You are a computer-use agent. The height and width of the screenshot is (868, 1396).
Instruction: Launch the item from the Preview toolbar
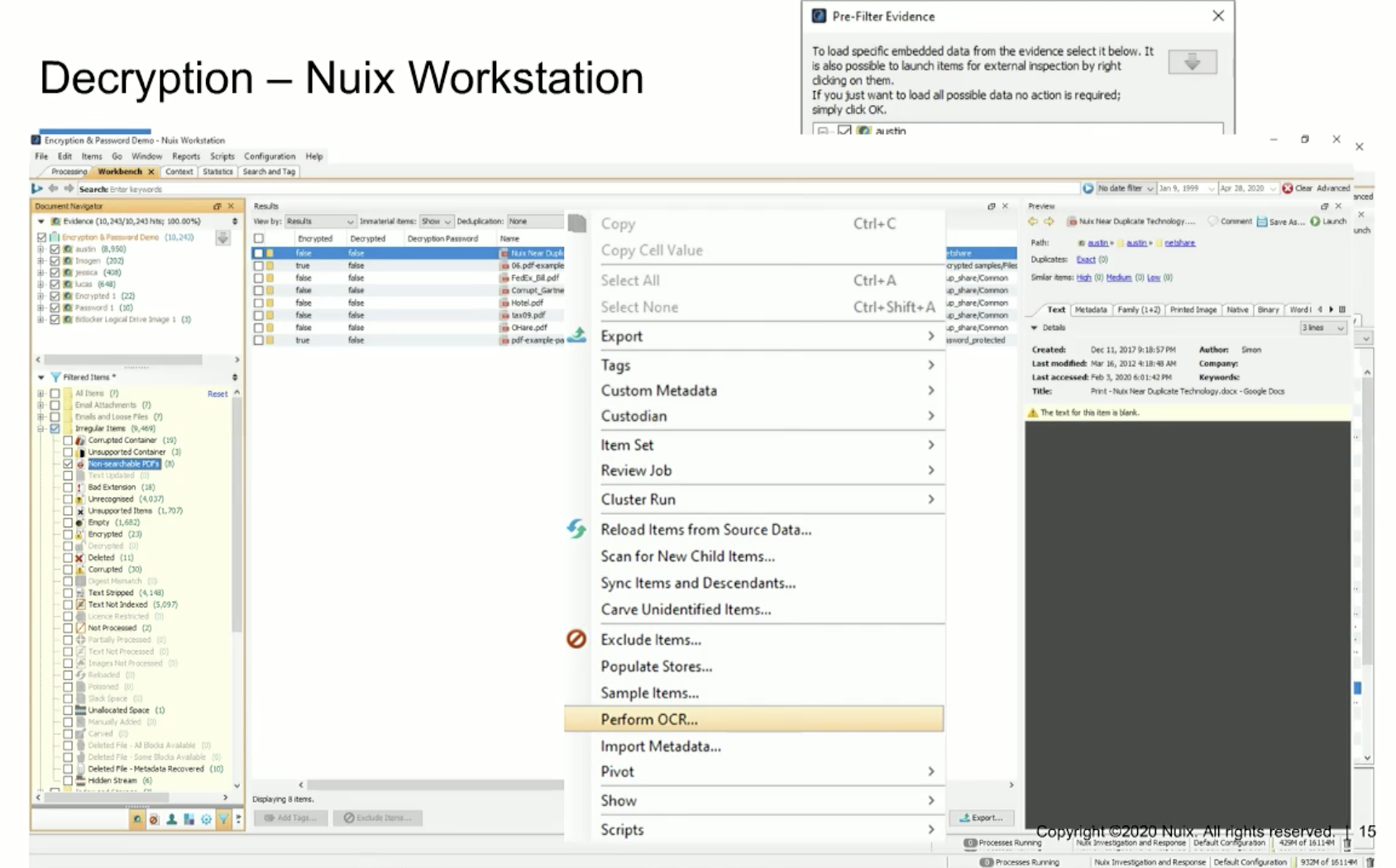pyautogui.click(x=1323, y=222)
